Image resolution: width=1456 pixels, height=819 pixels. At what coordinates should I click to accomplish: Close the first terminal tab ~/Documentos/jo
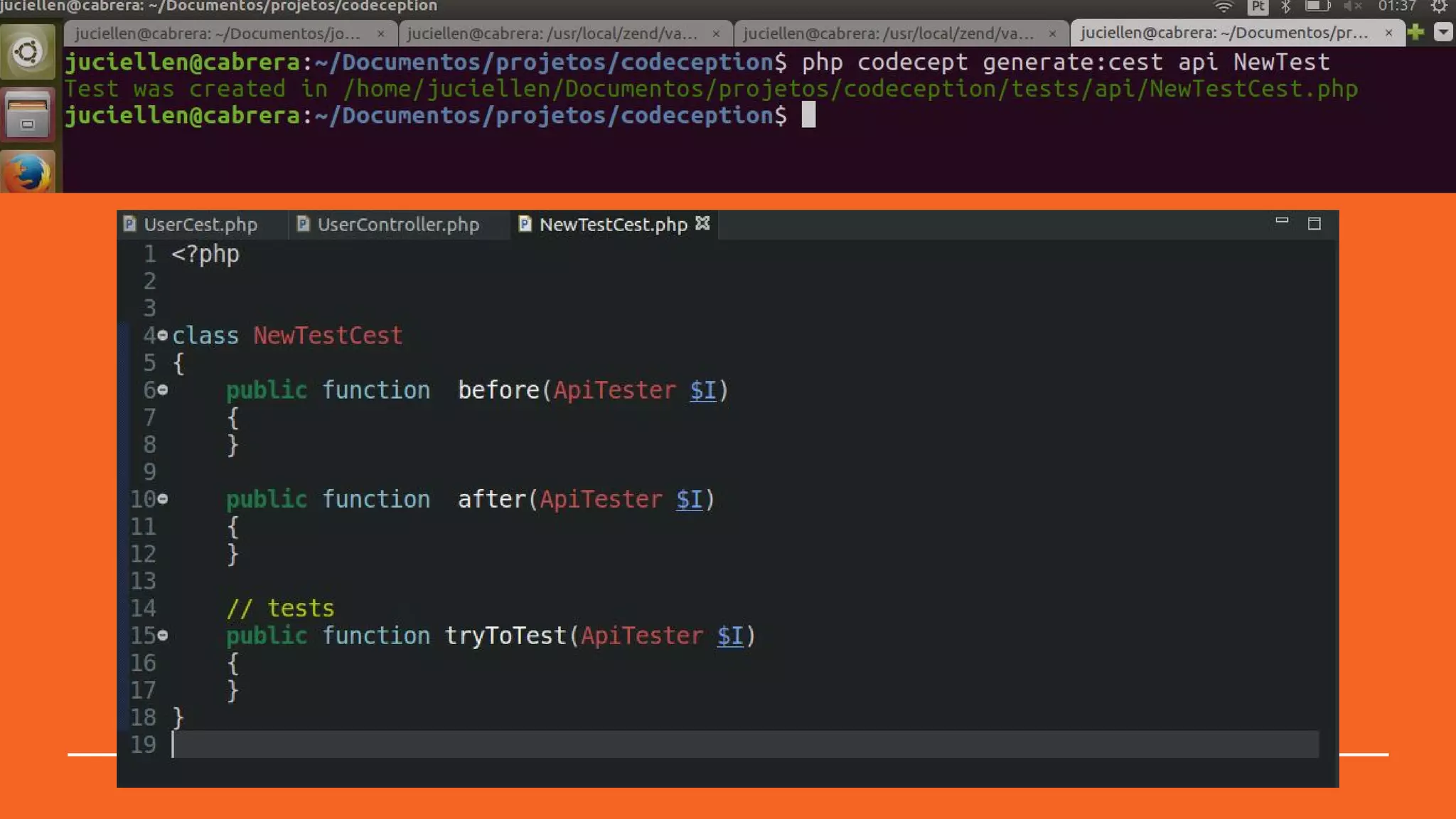tap(381, 33)
